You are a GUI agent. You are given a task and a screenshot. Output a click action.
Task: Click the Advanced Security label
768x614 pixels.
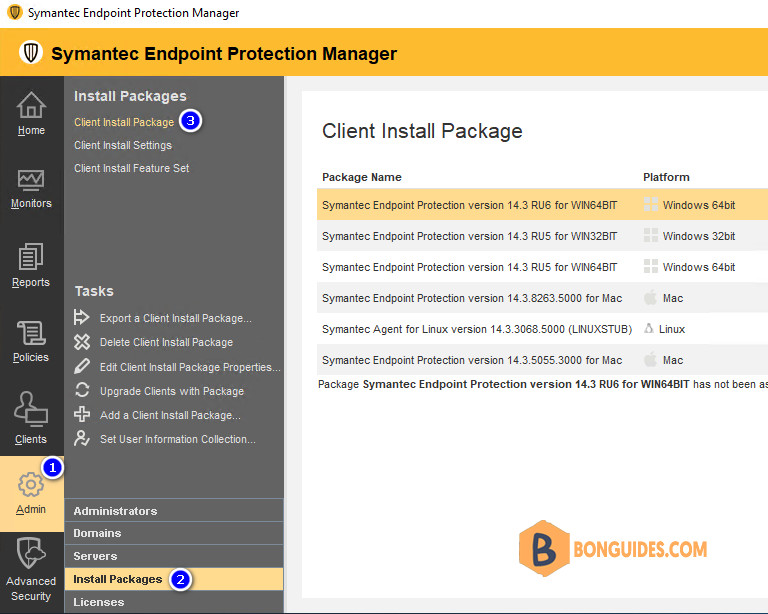click(x=31, y=589)
